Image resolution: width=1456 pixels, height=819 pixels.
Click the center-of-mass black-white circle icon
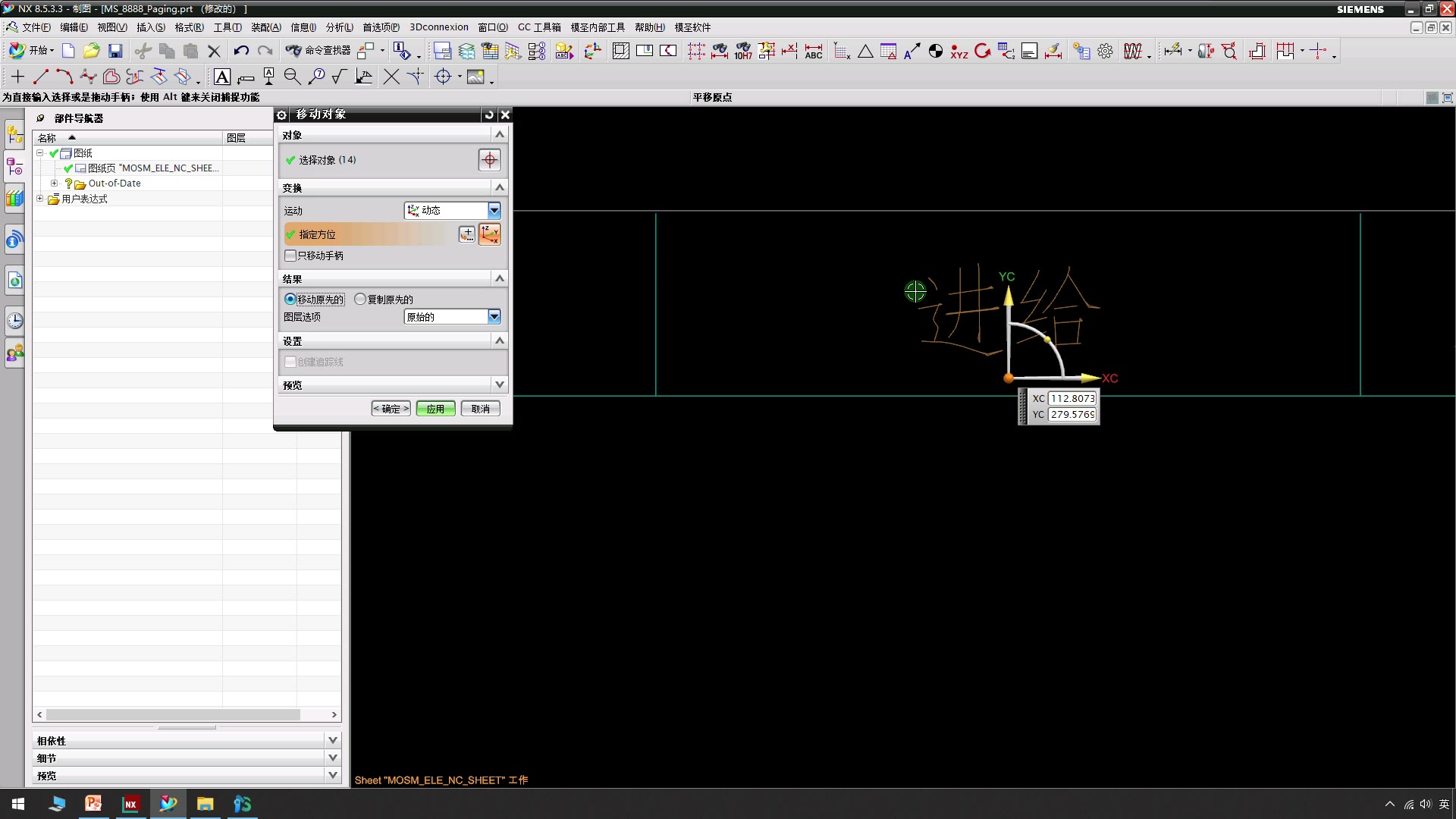click(x=936, y=51)
